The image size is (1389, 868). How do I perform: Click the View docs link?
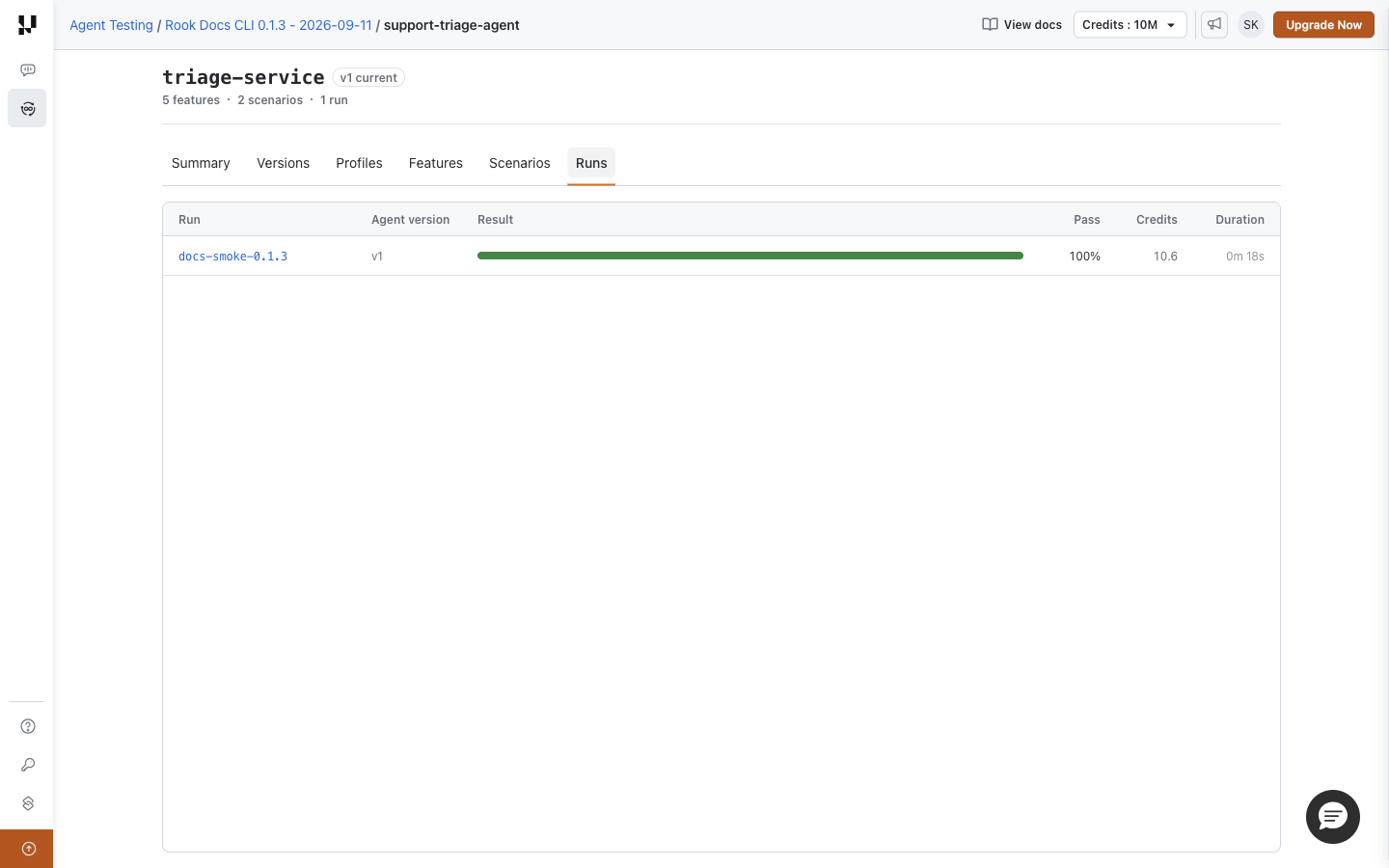[1022, 24]
